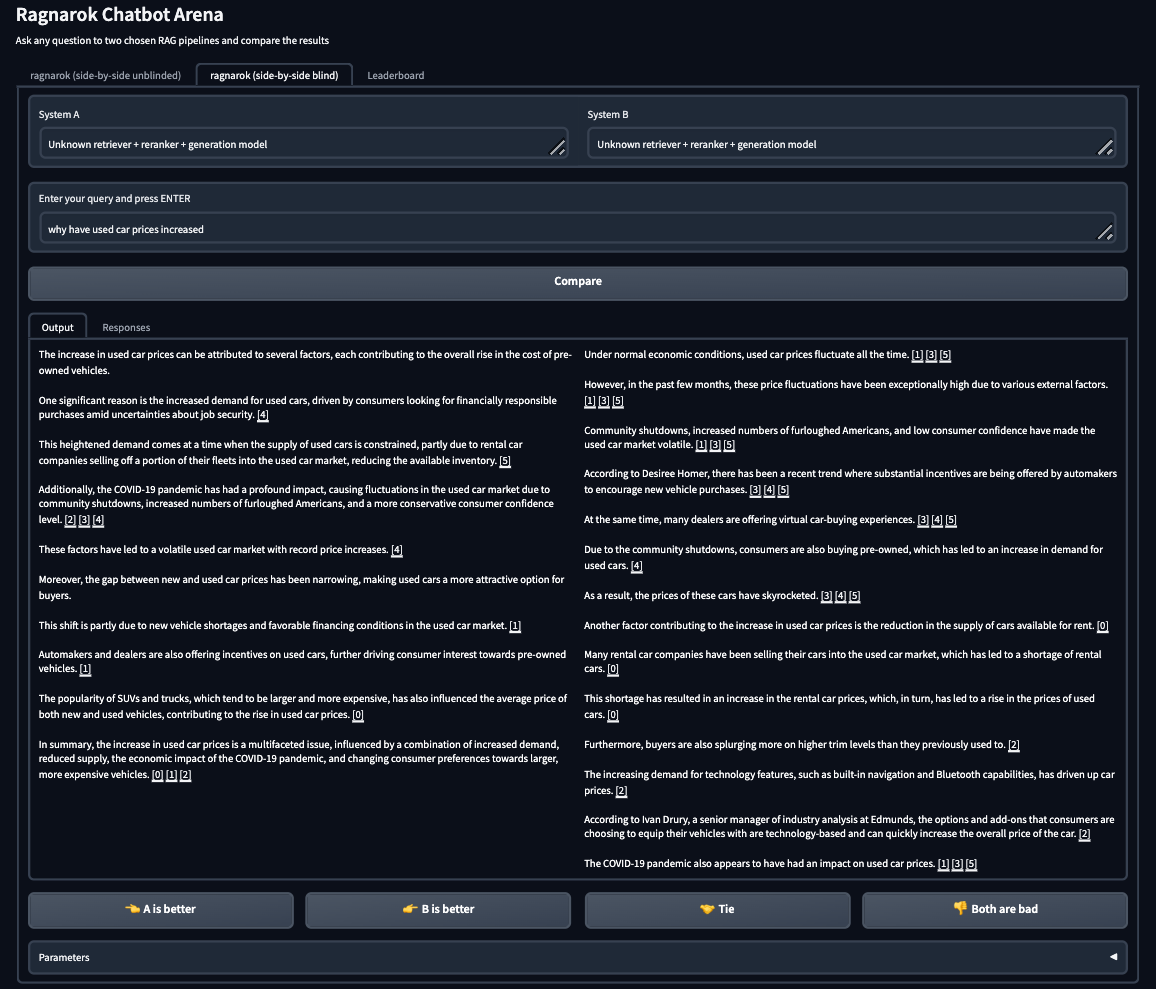Click the System B textbox resize handle
This screenshot has height=989, width=1156.
pos(1105,148)
